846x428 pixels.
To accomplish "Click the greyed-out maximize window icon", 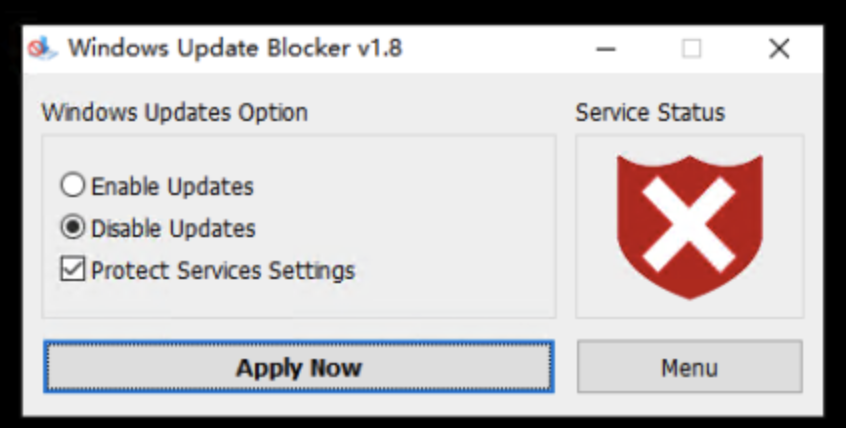I will (x=691, y=49).
